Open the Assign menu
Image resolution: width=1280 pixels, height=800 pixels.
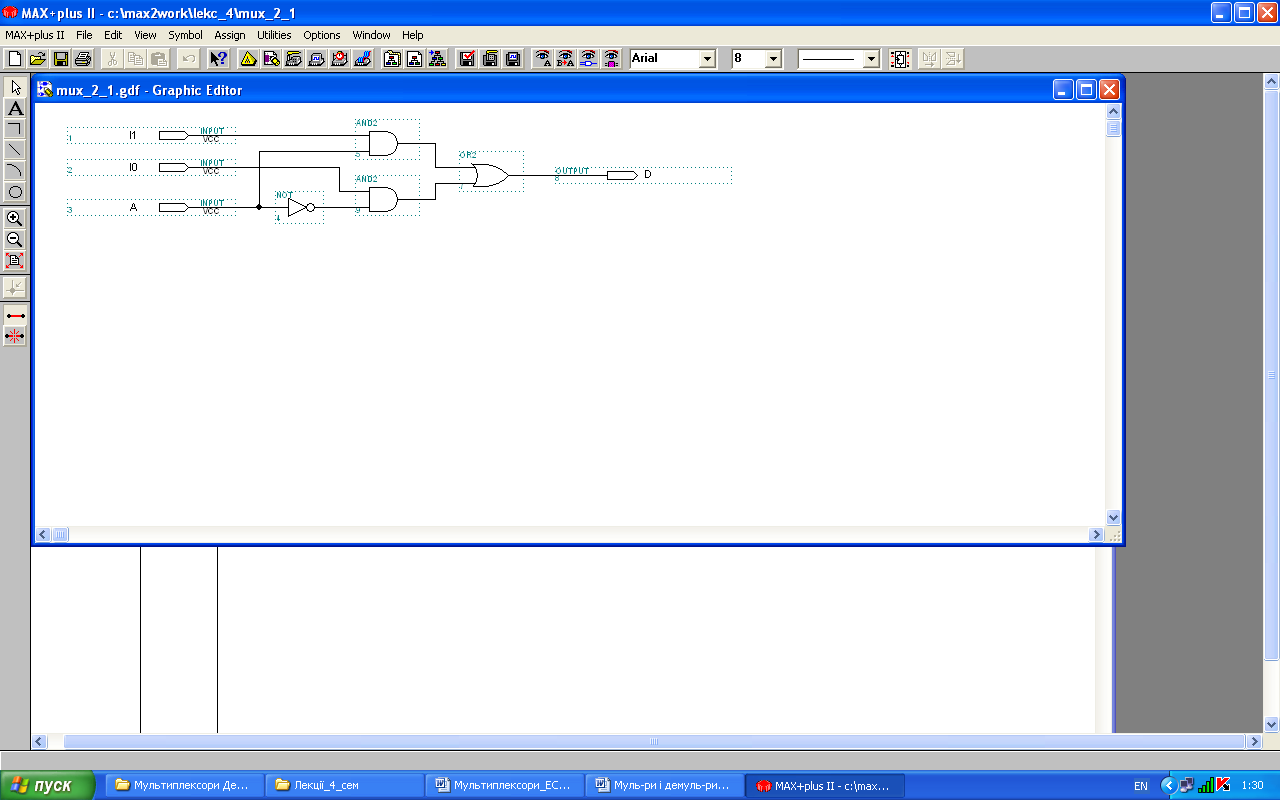pos(230,35)
